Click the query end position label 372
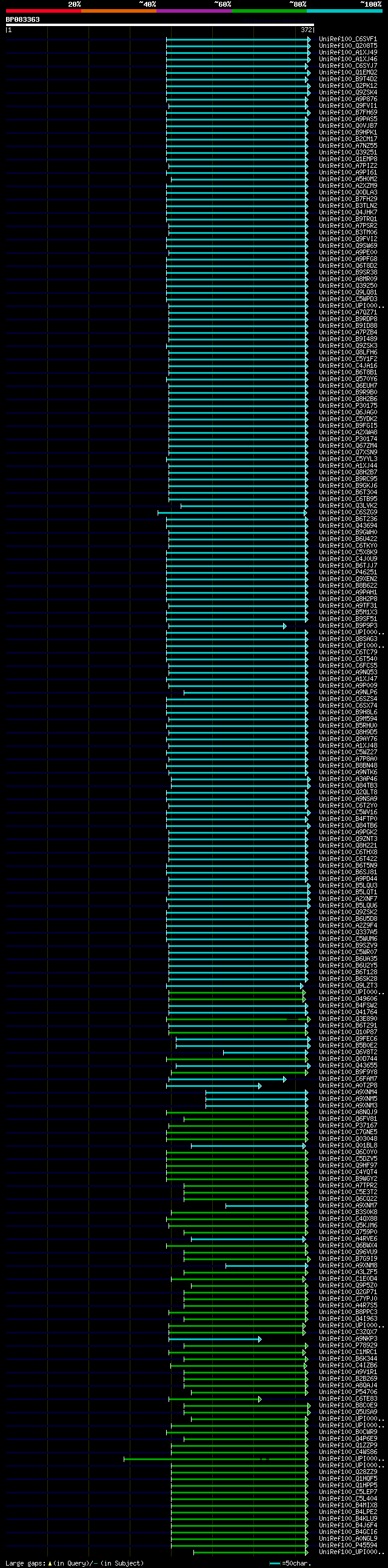The width and height of the screenshot is (388, 1568). click(x=306, y=30)
